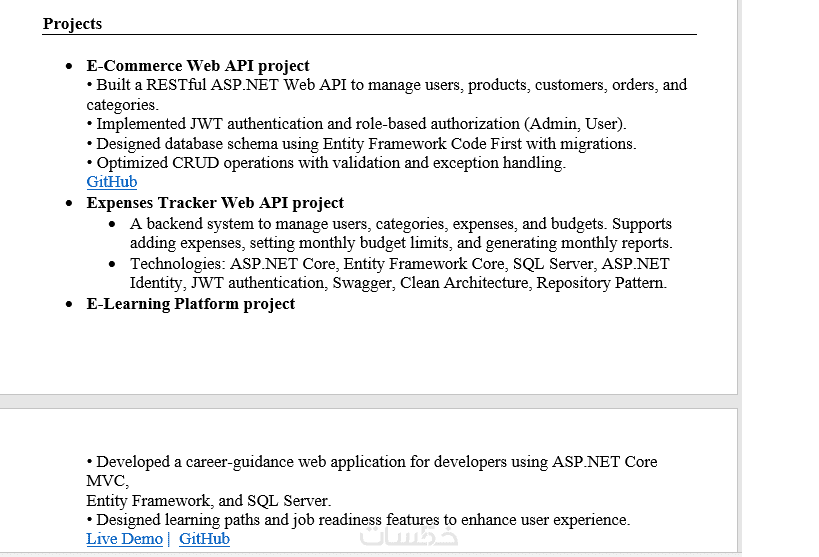This screenshot has width=819, height=557.
Task: Click the bullet before Expenses Tracker heading
Action: point(69,203)
